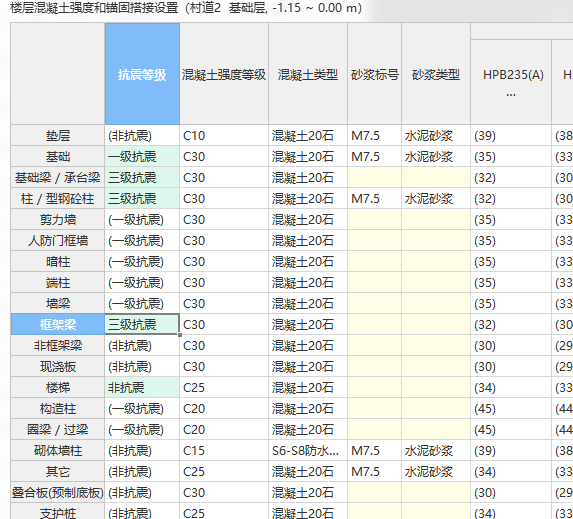This screenshot has width=573, height=519.
Task: Click the 砂浆标号 column header
Action: pos(375,74)
